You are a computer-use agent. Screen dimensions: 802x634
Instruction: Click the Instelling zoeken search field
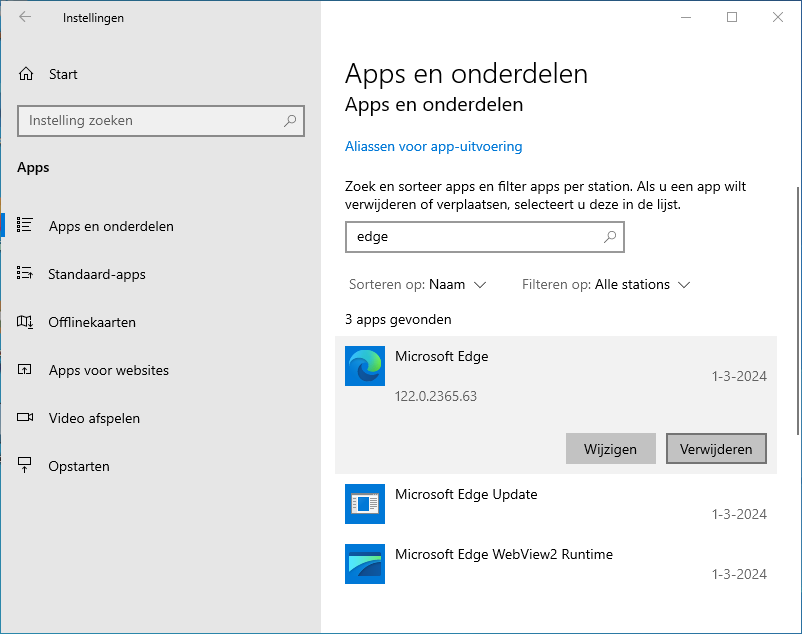point(150,121)
